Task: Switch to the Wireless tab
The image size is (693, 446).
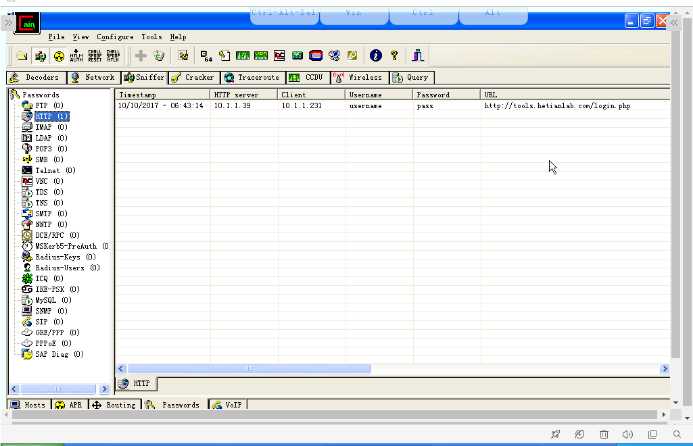Action: (x=359, y=77)
